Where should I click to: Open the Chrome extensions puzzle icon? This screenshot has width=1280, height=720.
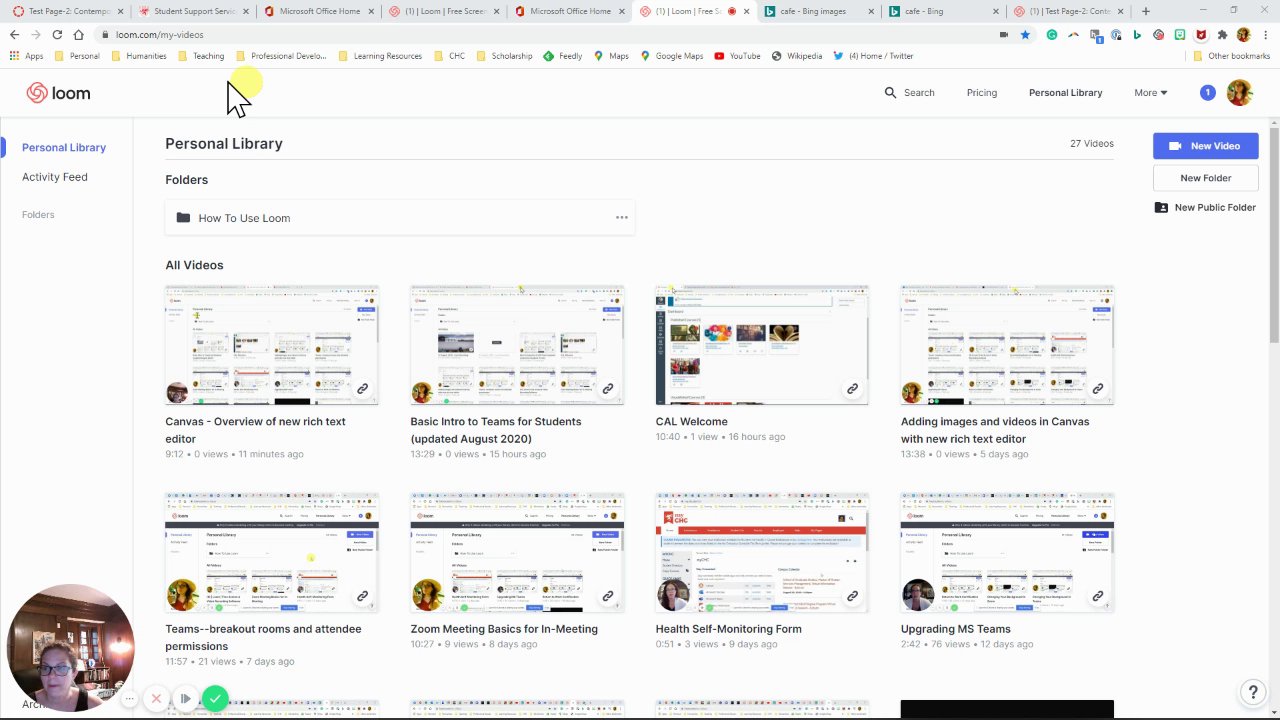pyautogui.click(x=1222, y=34)
